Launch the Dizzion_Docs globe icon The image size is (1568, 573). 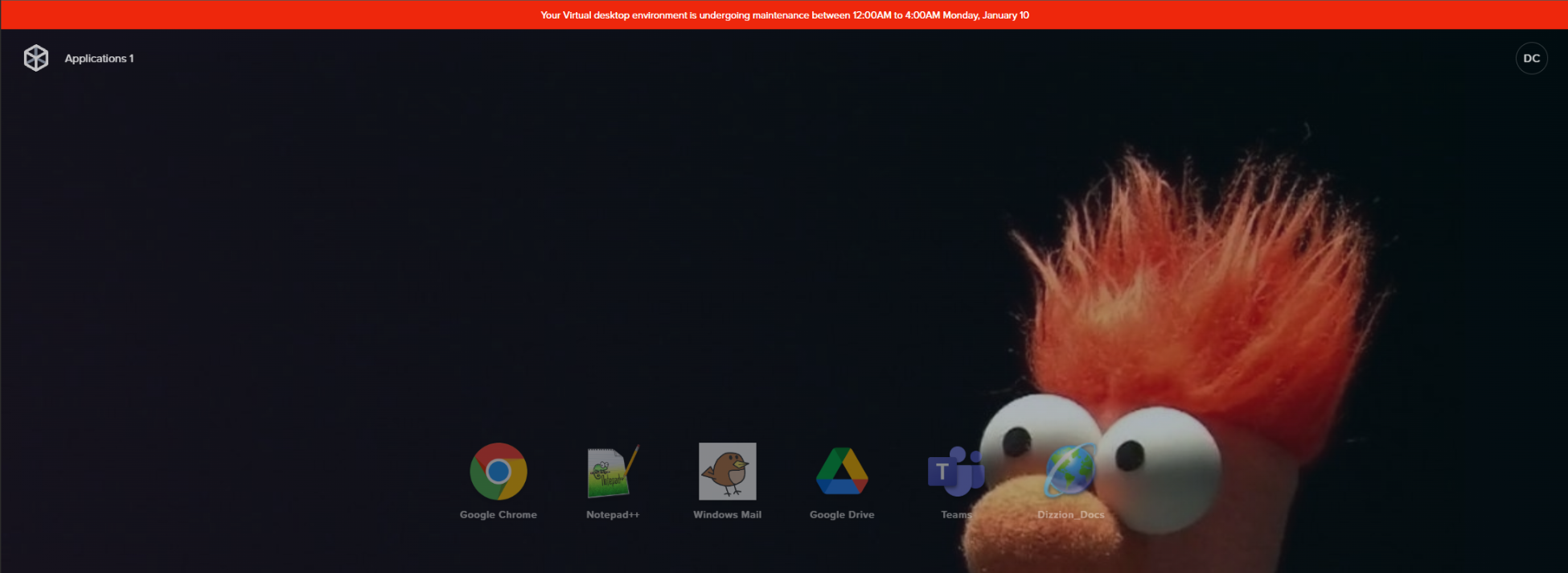pyautogui.click(x=1070, y=472)
